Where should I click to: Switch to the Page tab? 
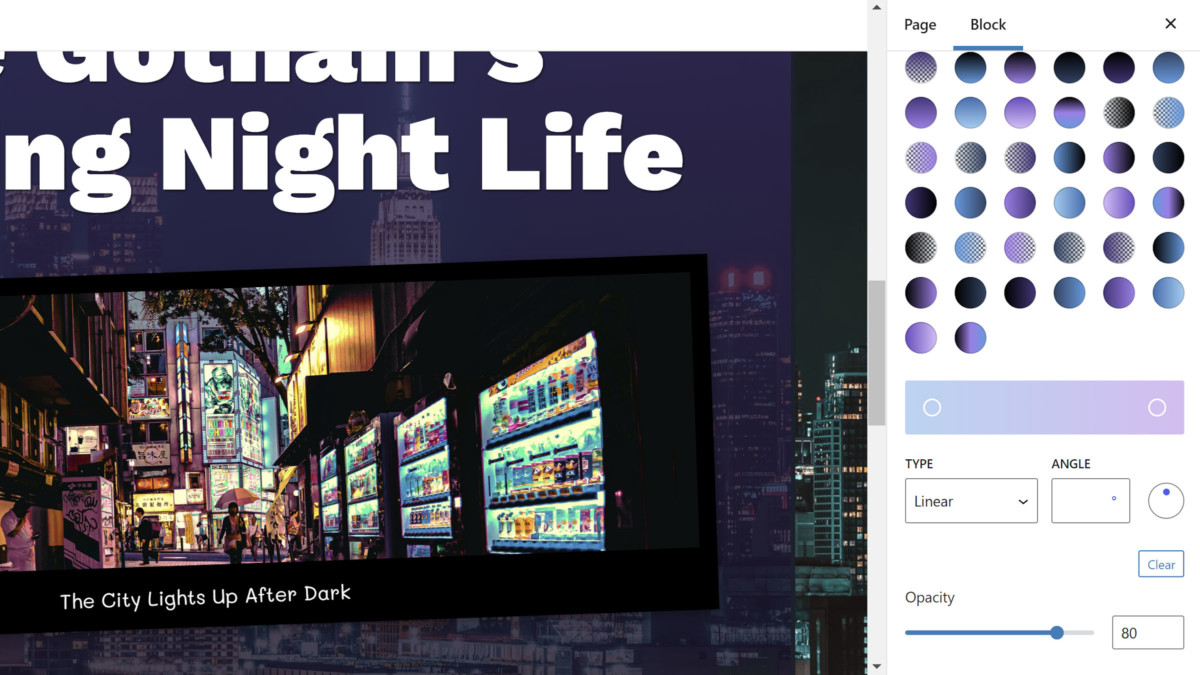coord(919,25)
